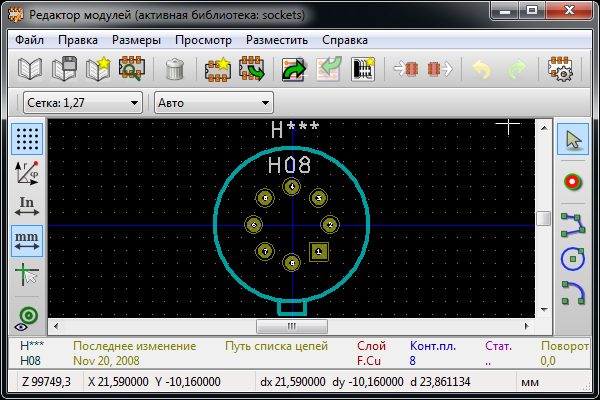Screen dimensions: 600x400
Task: Open the zoom dropdown showing Авто
Action: 214,103
